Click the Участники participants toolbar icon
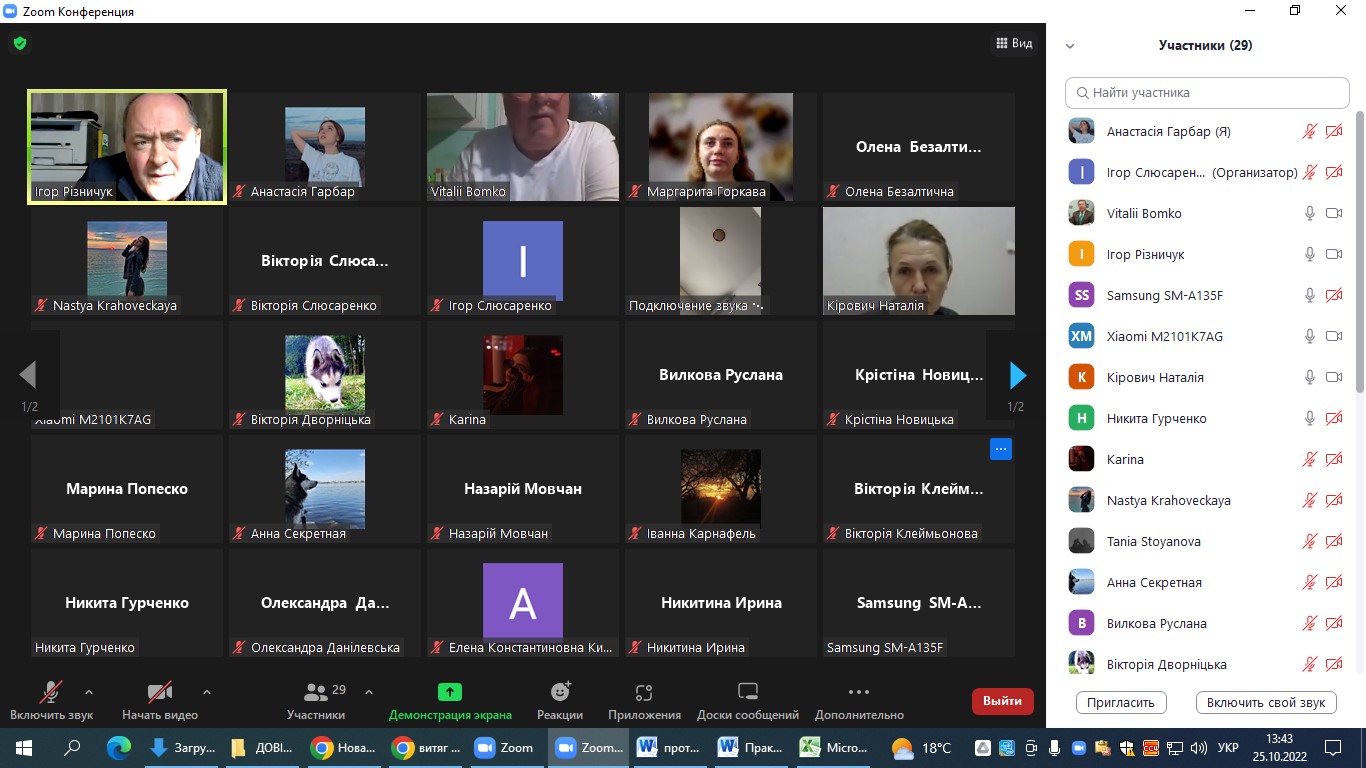1366x768 pixels. pyautogui.click(x=316, y=692)
